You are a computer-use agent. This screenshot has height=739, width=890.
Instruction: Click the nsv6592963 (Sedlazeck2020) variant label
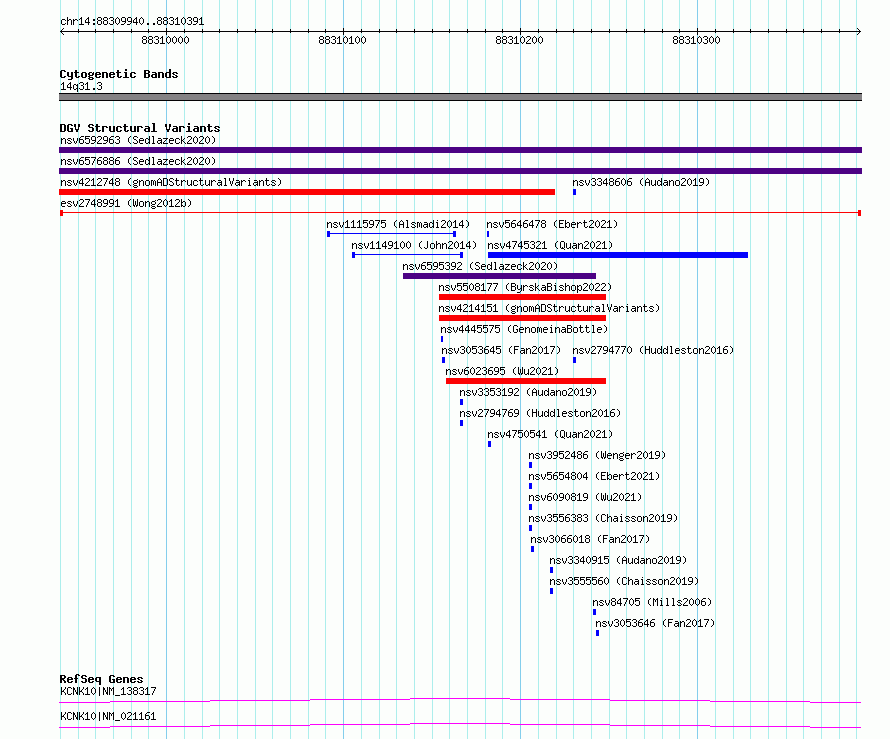tap(138, 140)
